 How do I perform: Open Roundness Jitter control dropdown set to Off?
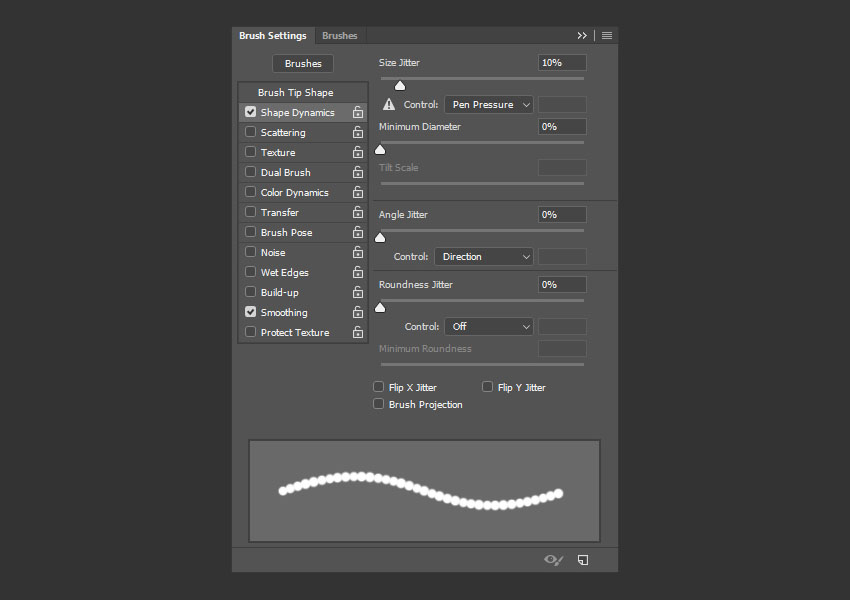point(483,327)
